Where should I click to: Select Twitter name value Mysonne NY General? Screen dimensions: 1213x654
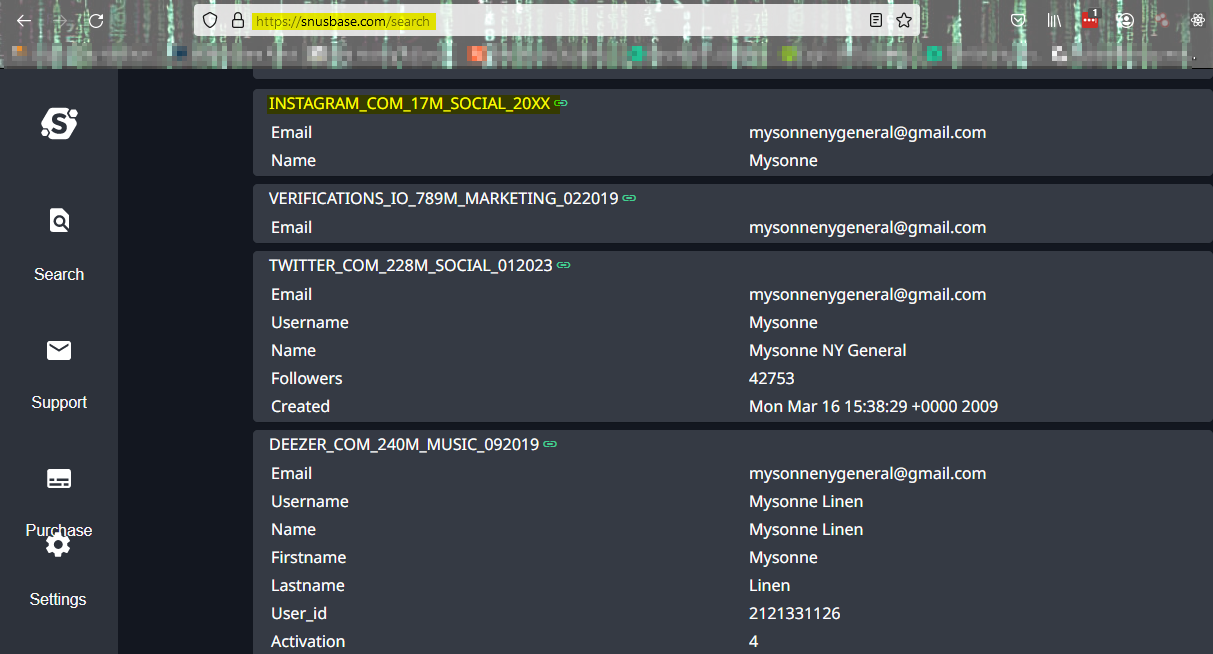828,350
